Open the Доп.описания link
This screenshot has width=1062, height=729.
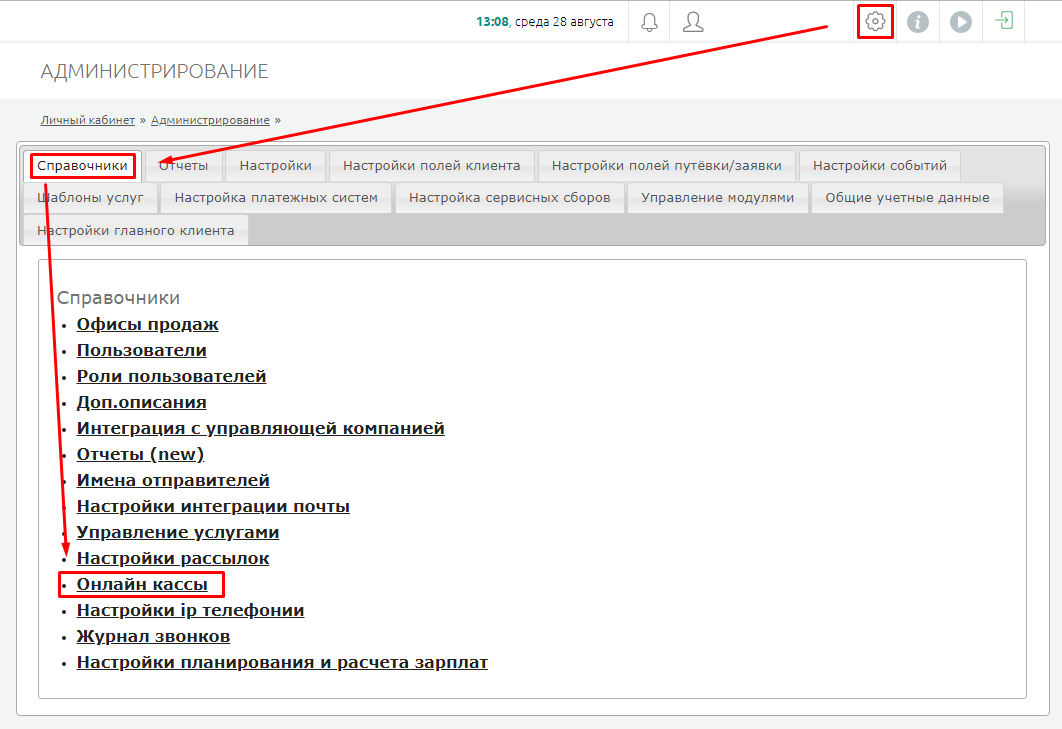(142, 402)
